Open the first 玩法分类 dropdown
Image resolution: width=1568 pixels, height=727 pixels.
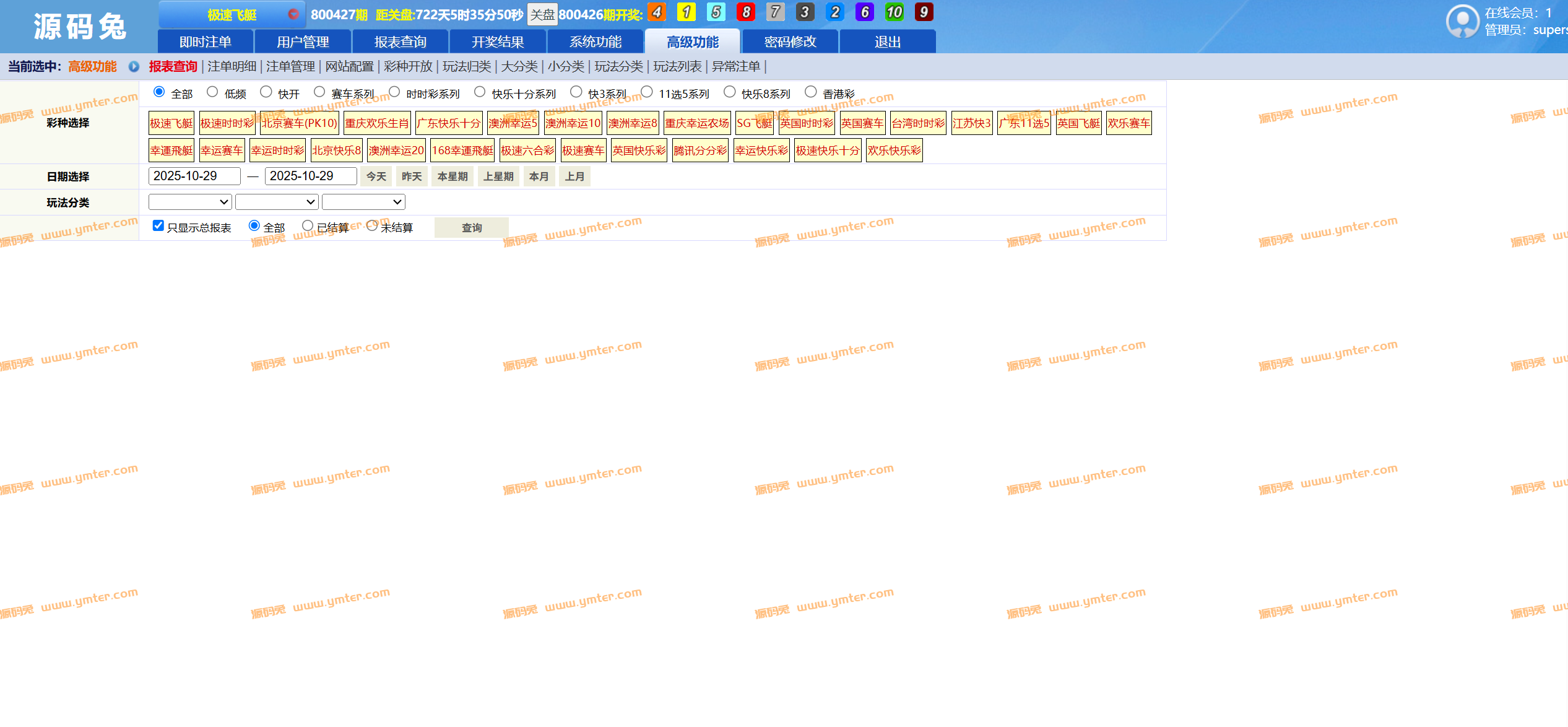[x=190, y=202]
